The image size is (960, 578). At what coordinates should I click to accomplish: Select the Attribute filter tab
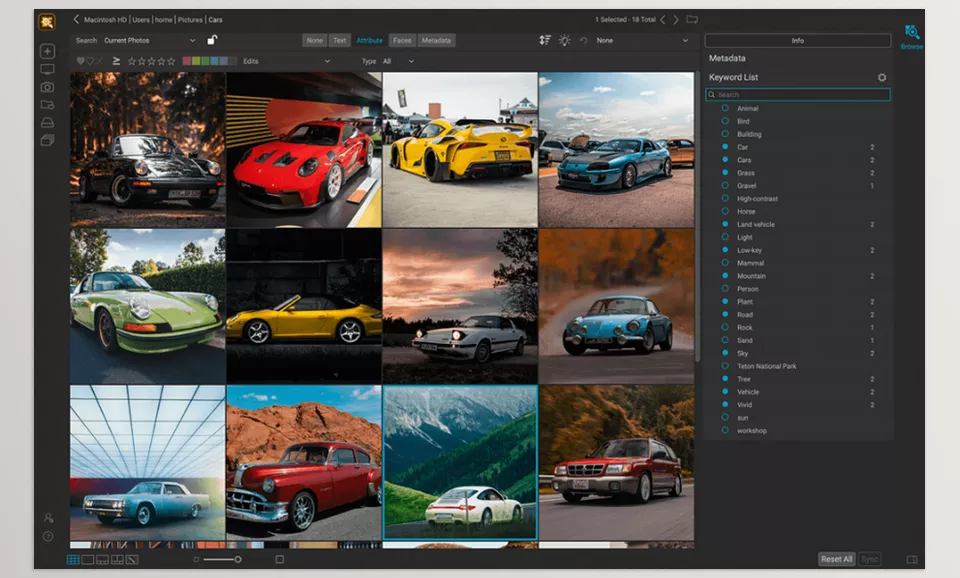pos(369,40)
